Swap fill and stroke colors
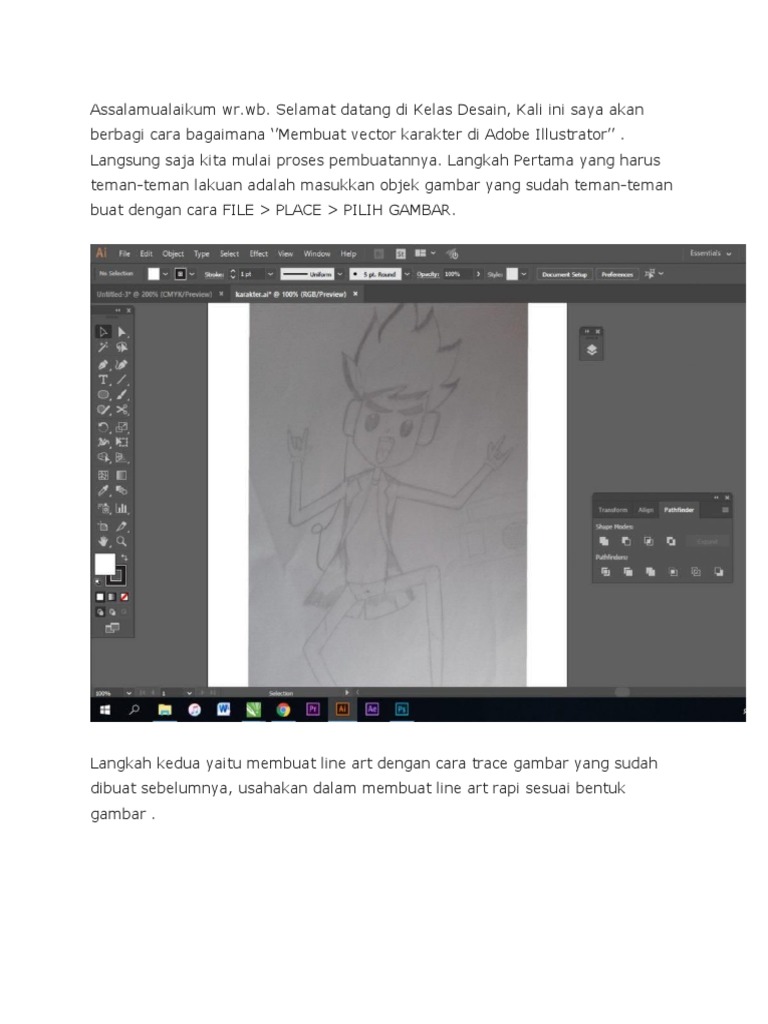The width and height of the screenshot is (768, 1024). (x=123, y=557)
